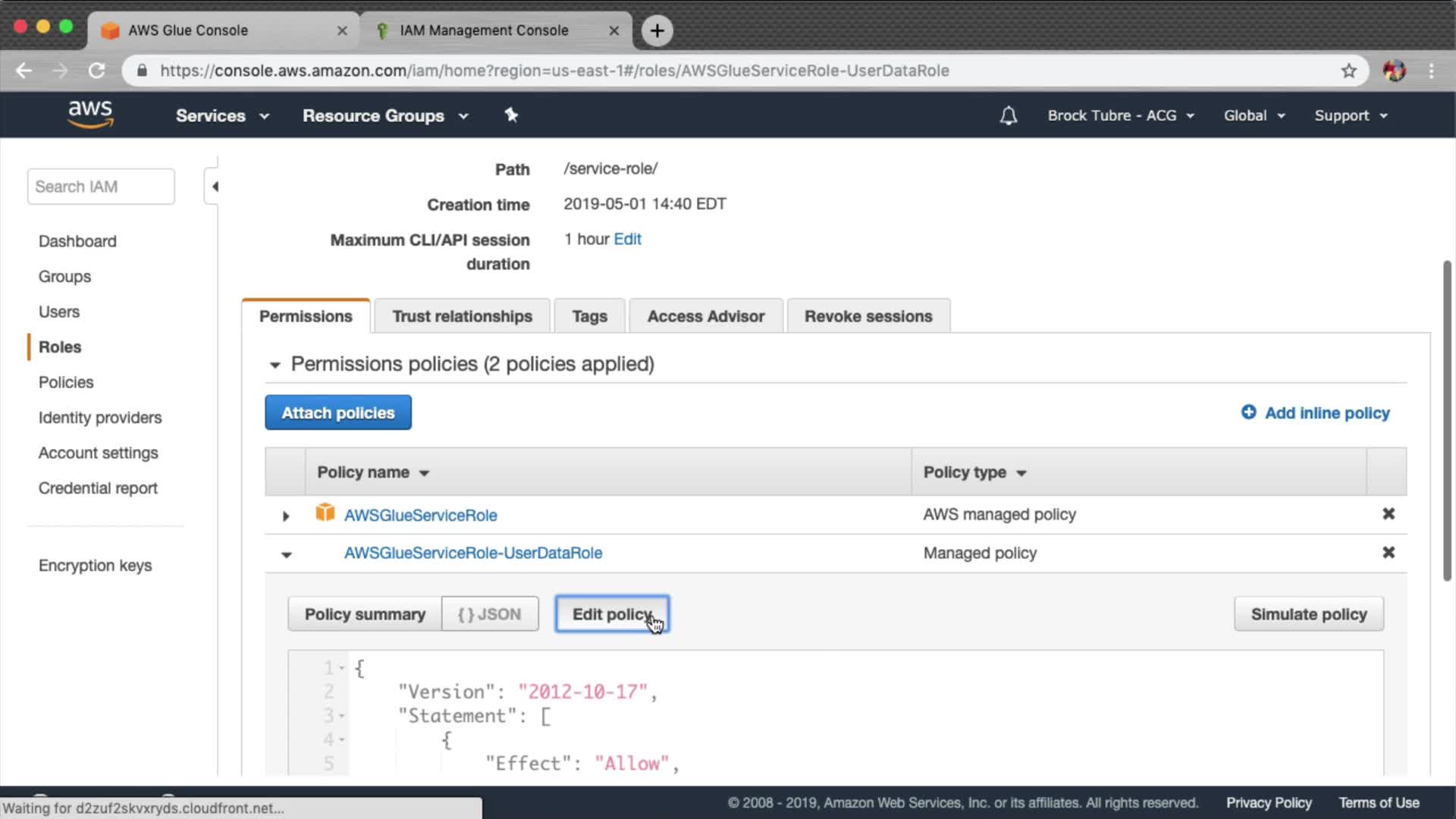Screen dimensions: 1456x819
Task: Switch to the Access Advisor tab
Action: coord(705,316)
